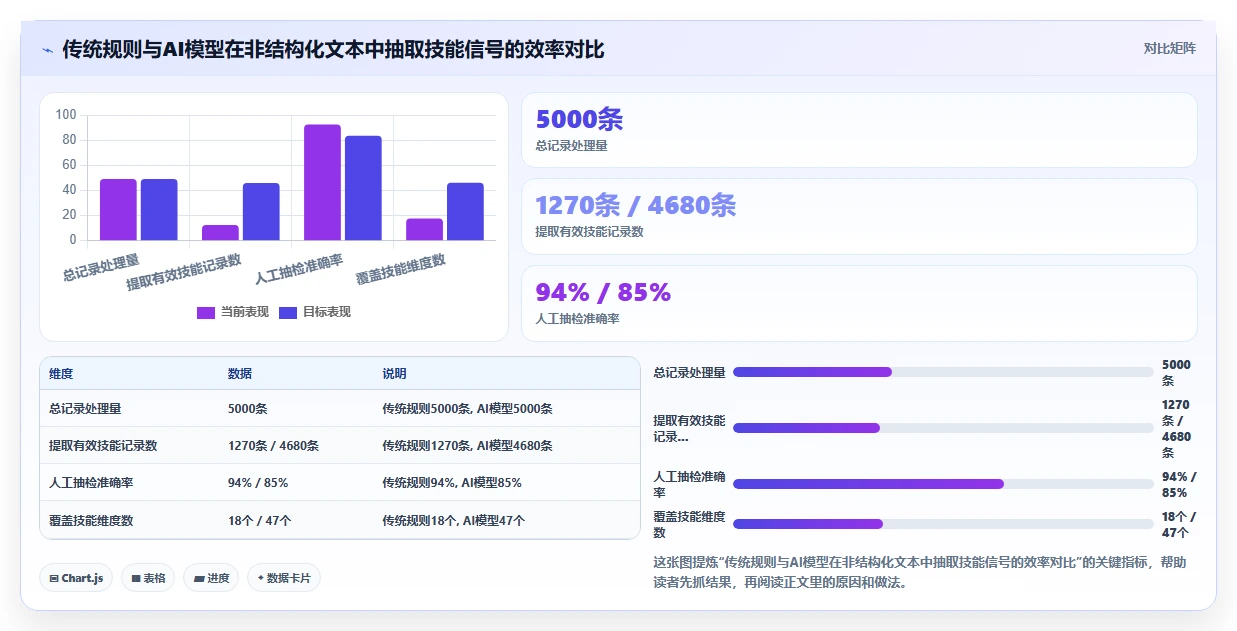Click the table cell 总记录处理量 in 维度 column
1237x631 pixels.
[85, 409]
